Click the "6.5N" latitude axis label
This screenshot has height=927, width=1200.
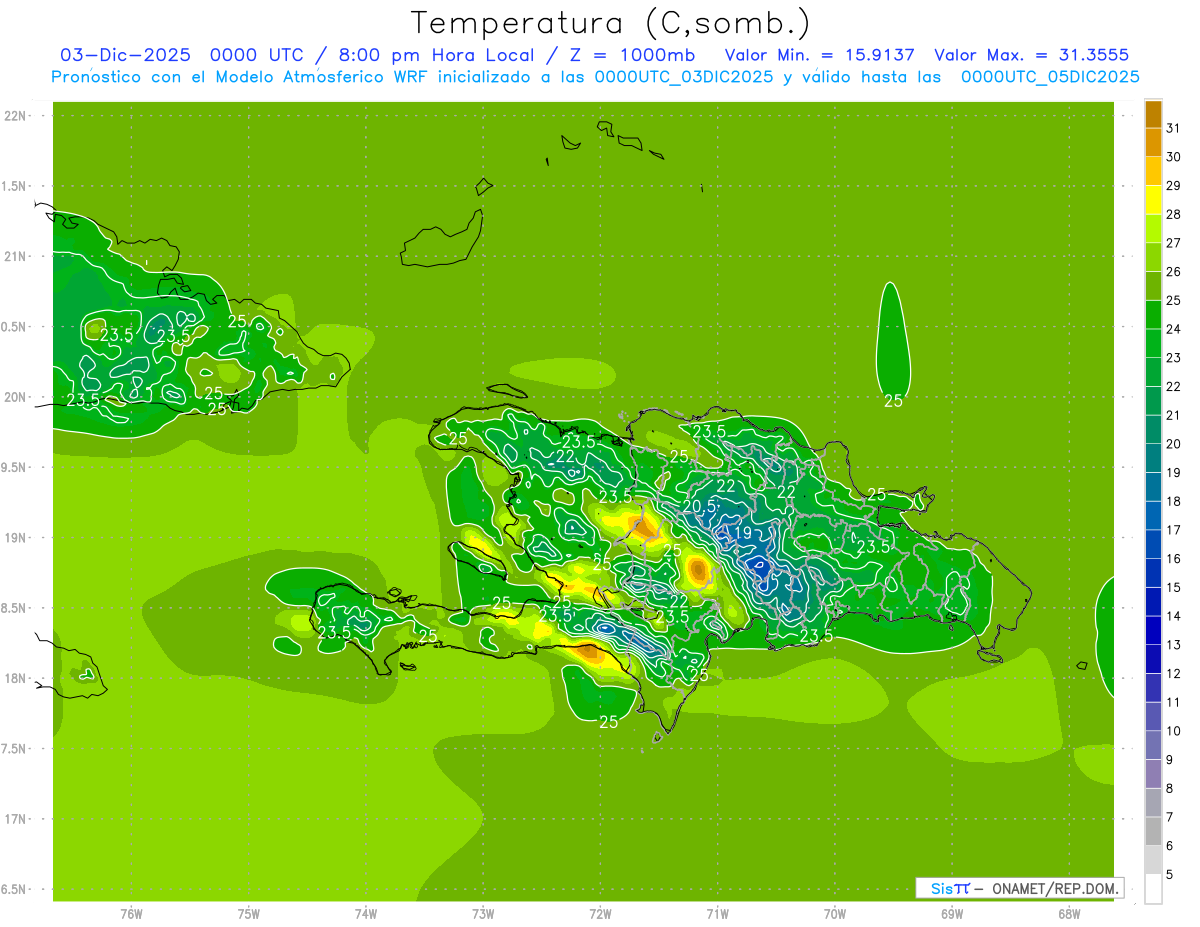click(x=12, y=890)
